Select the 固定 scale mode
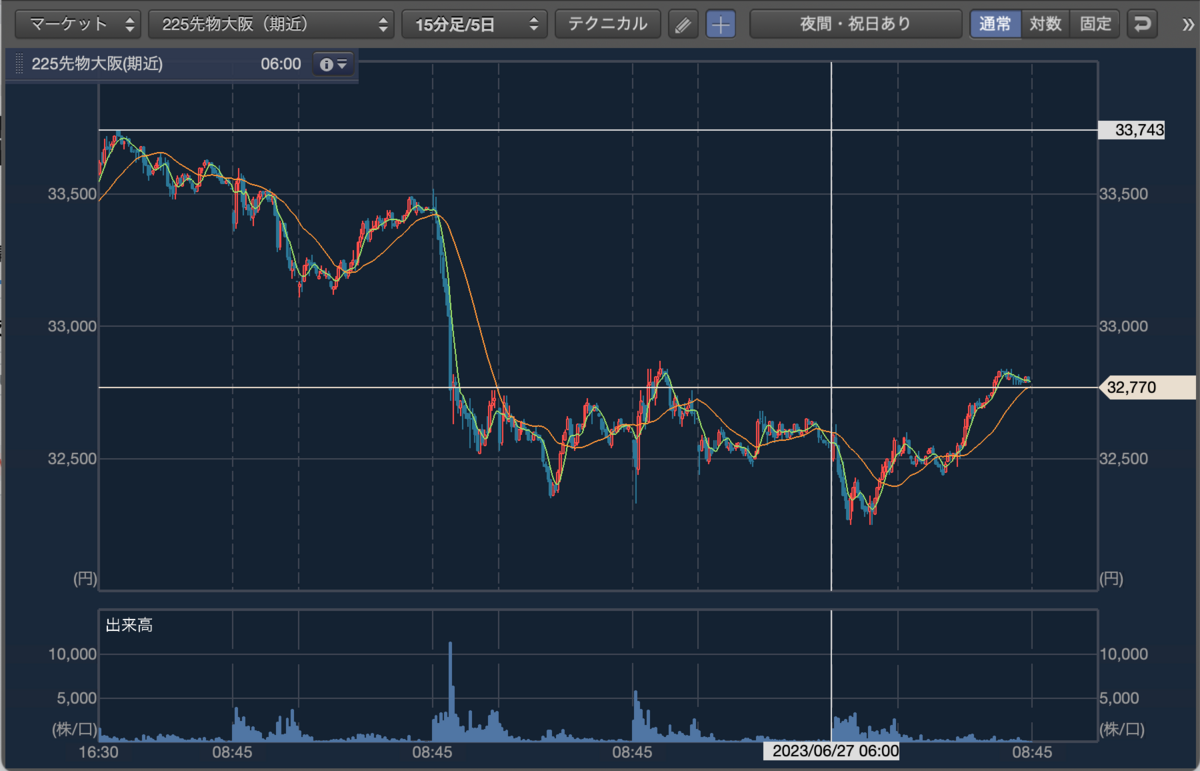Viewport: 1200px width, 771px height. [x=1095, y=24]
